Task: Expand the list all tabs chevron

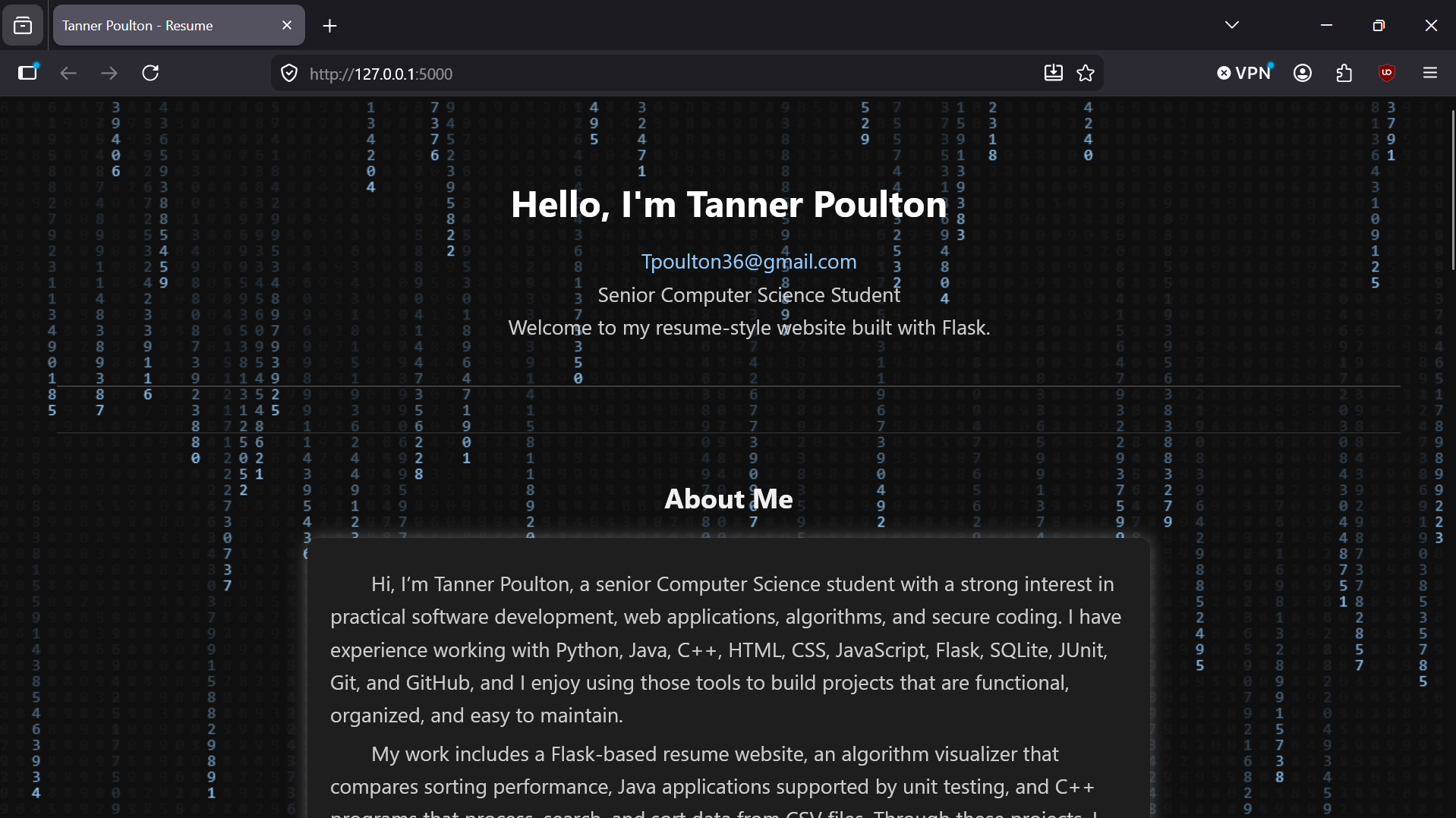Action: tap(1232, 25)
